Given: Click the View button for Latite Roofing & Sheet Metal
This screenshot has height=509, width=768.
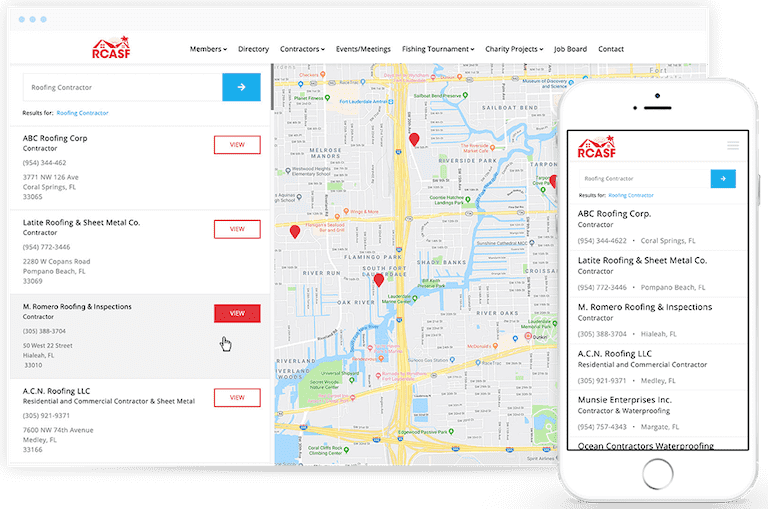Looking at the screenshot, I should 237,229.
